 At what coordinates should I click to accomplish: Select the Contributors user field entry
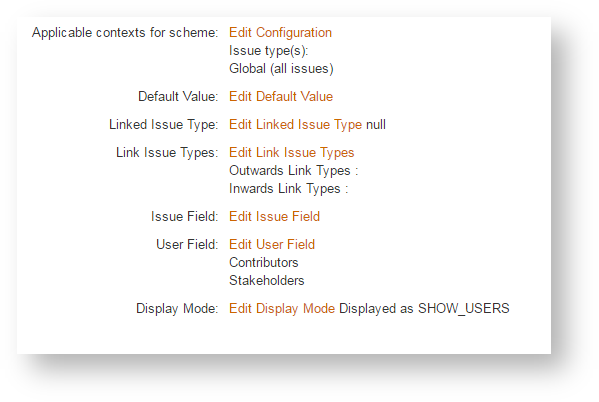[x=264, y=263]
